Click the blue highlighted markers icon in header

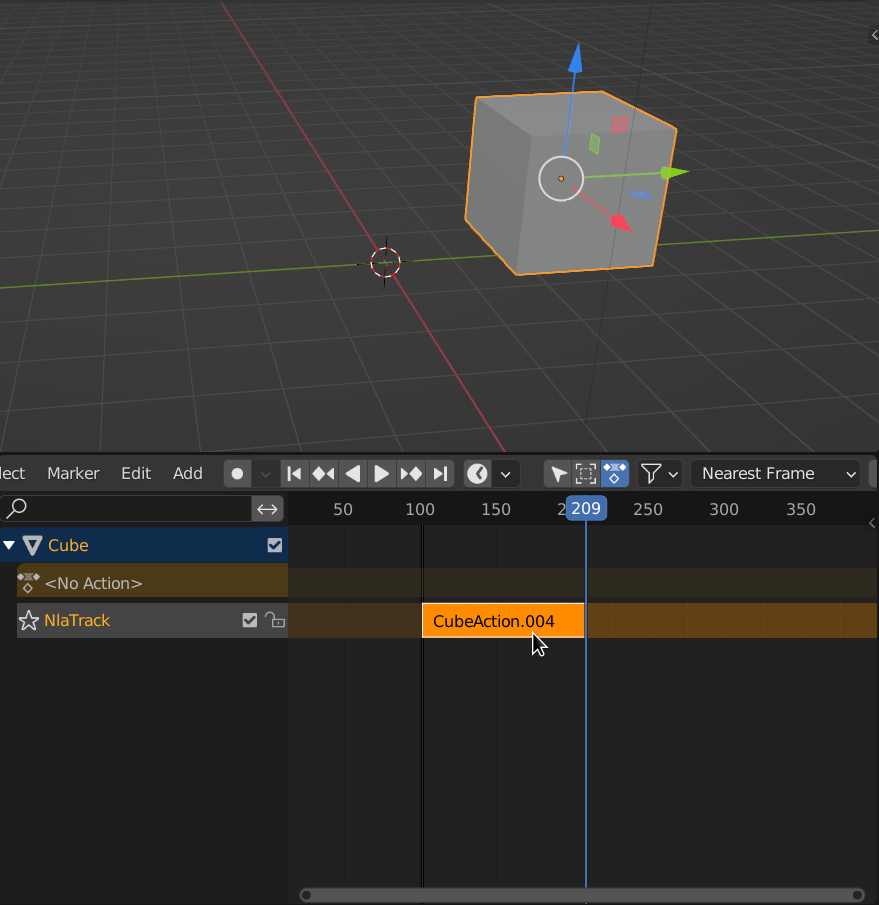click(614, 473)
